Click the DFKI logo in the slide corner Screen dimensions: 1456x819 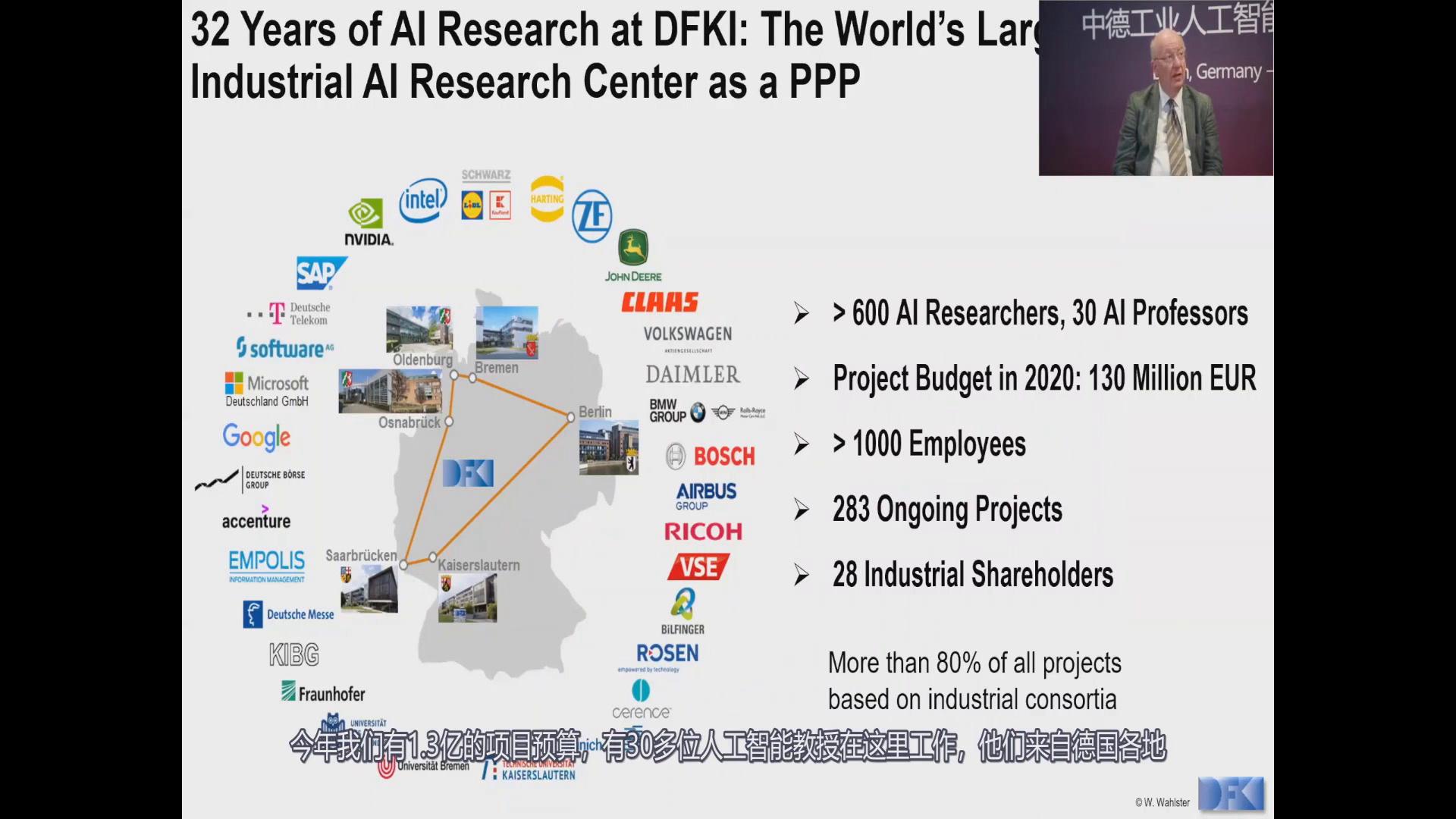(1232, 795)
